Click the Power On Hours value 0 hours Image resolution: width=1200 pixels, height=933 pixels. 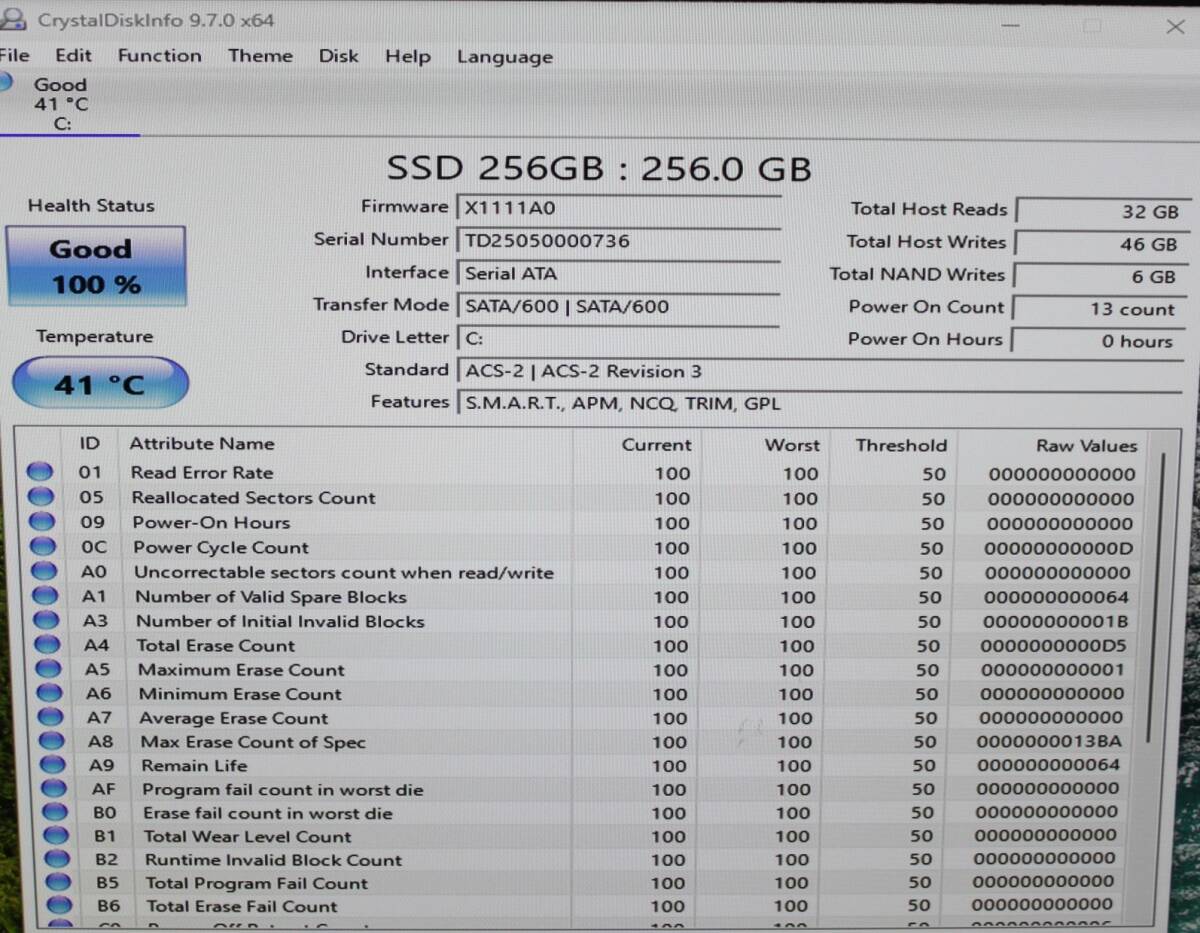1100,340
